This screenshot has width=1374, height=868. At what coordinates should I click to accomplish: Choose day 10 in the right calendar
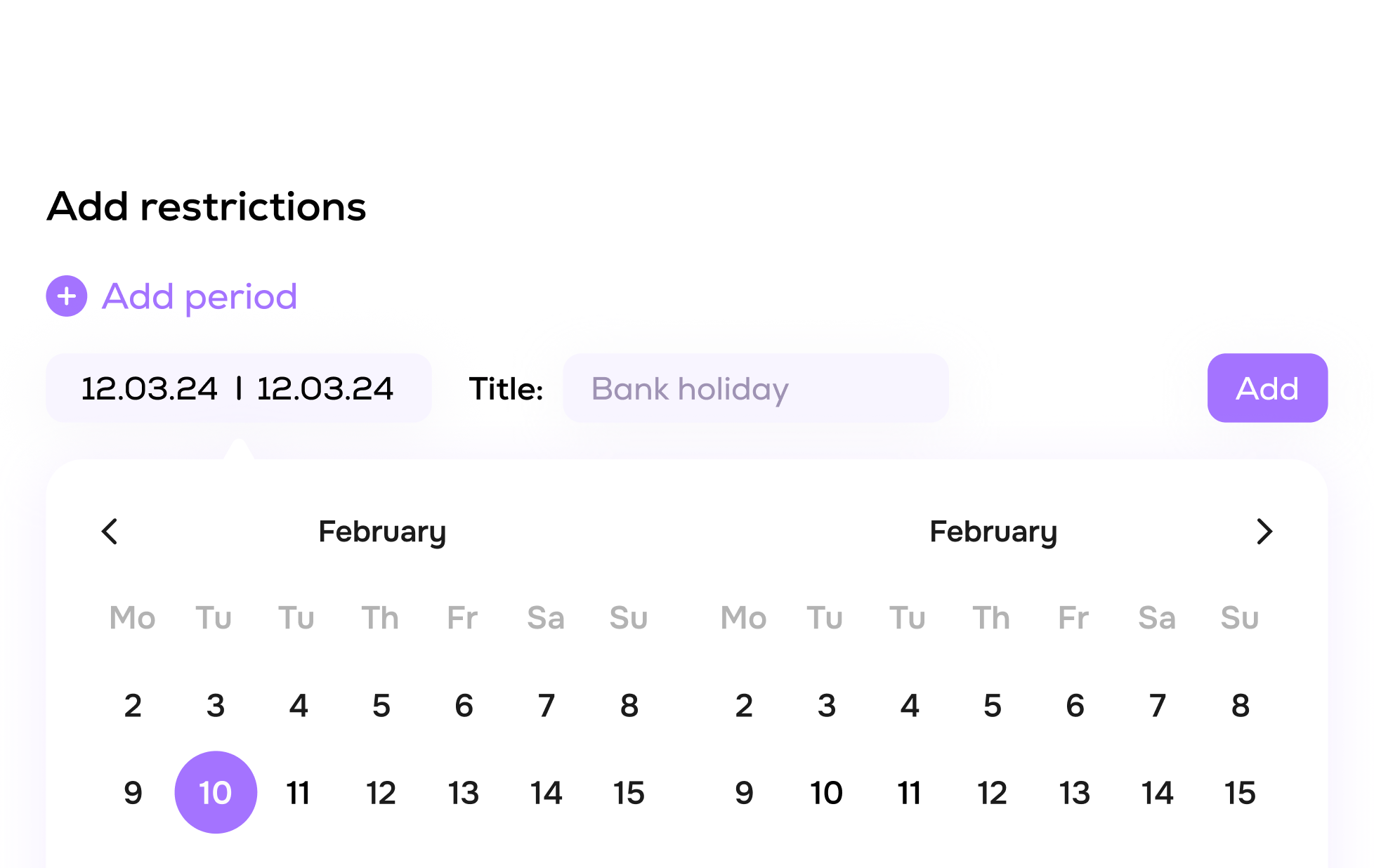[827, 793]
